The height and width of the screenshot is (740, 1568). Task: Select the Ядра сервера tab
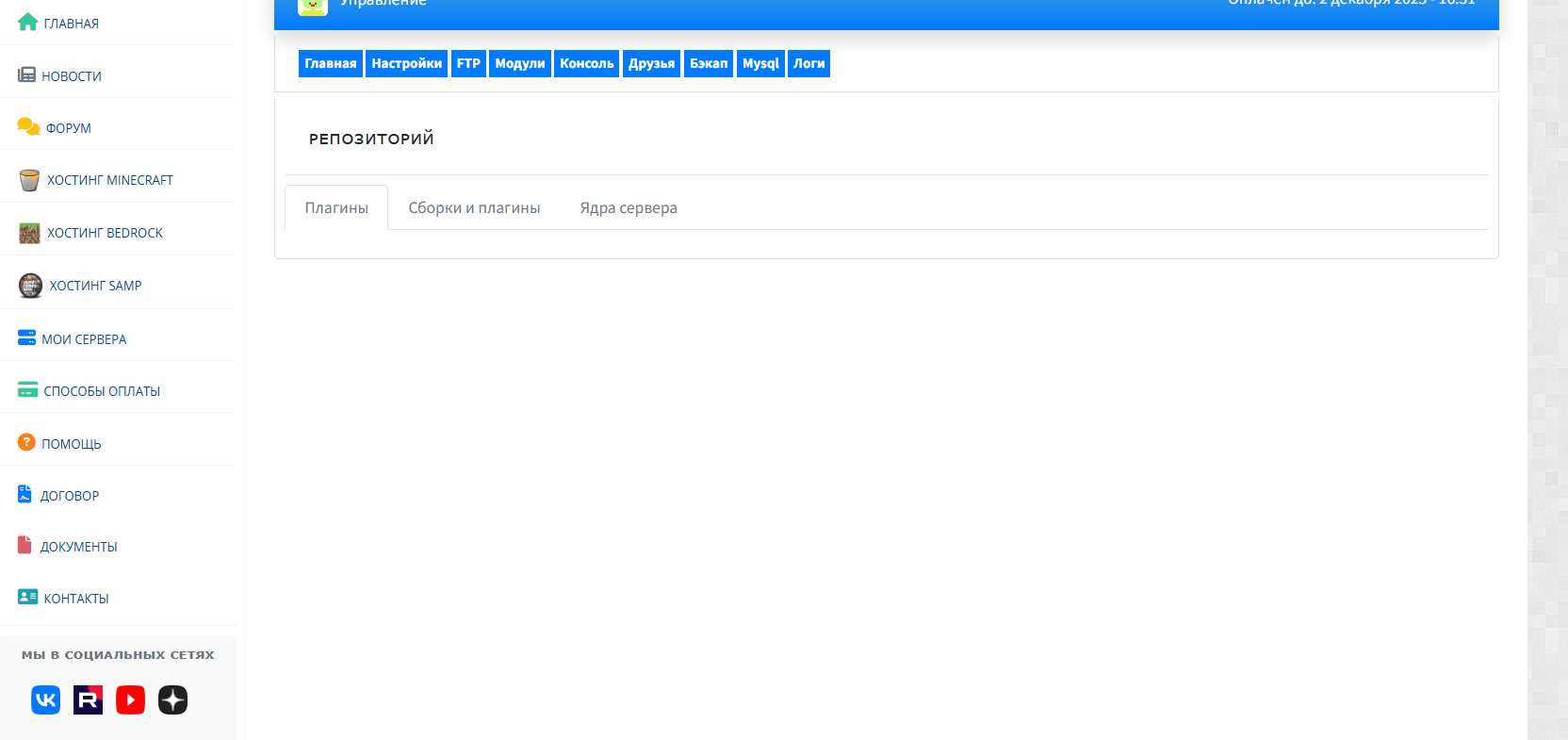coord(629,207)
